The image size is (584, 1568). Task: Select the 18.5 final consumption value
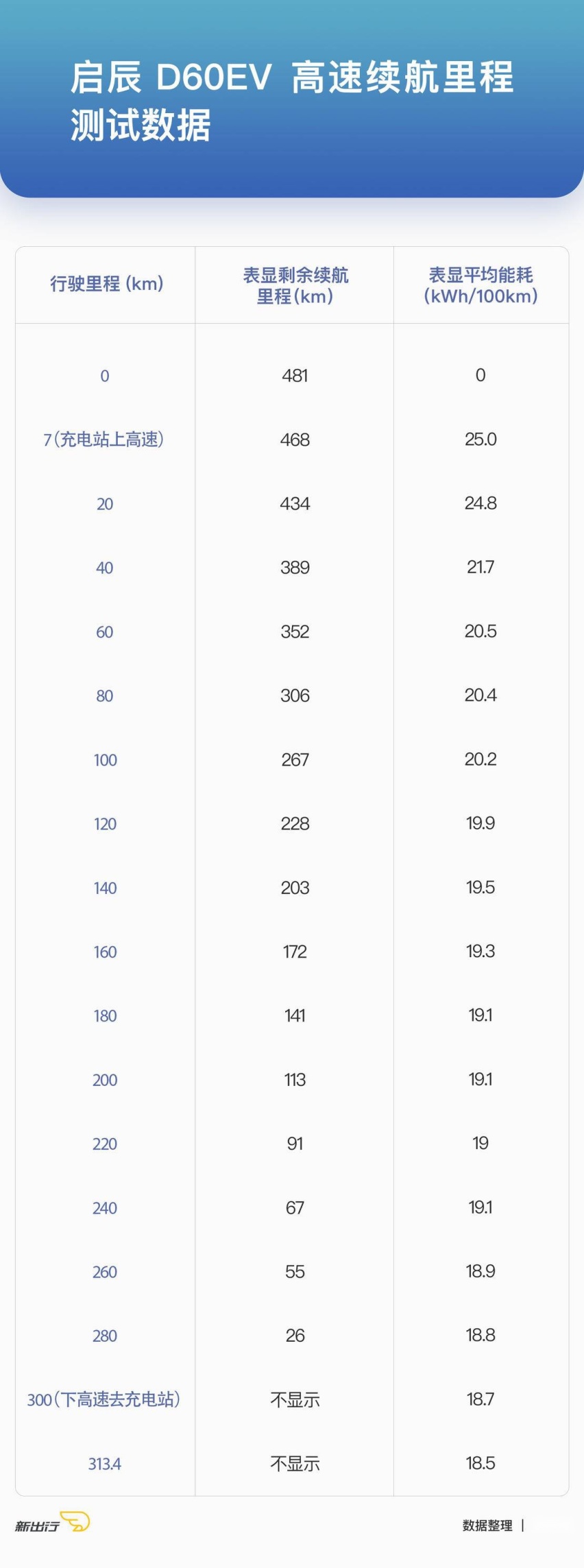[480, 1462]
